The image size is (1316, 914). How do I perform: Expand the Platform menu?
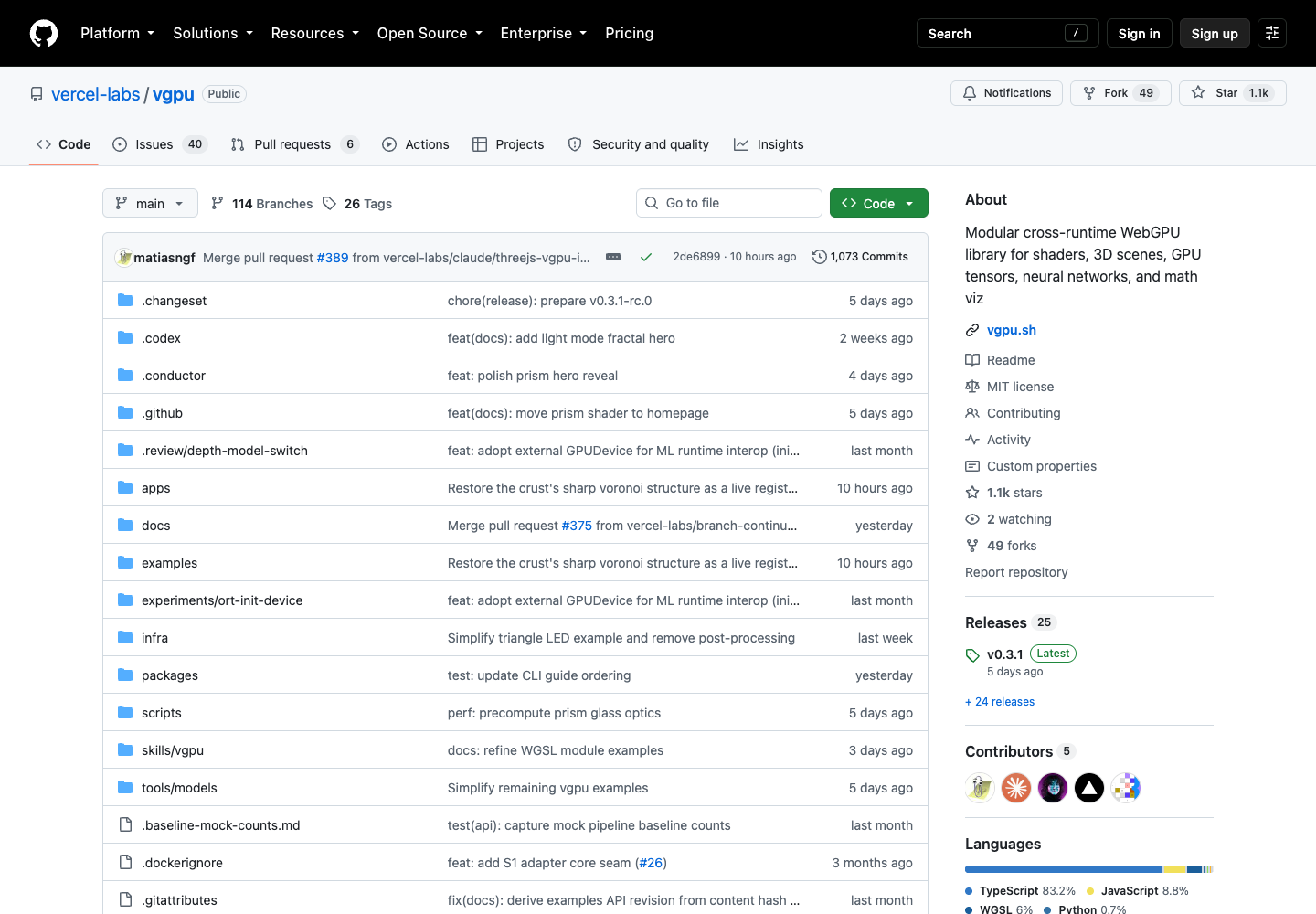(x=117, y=33)
